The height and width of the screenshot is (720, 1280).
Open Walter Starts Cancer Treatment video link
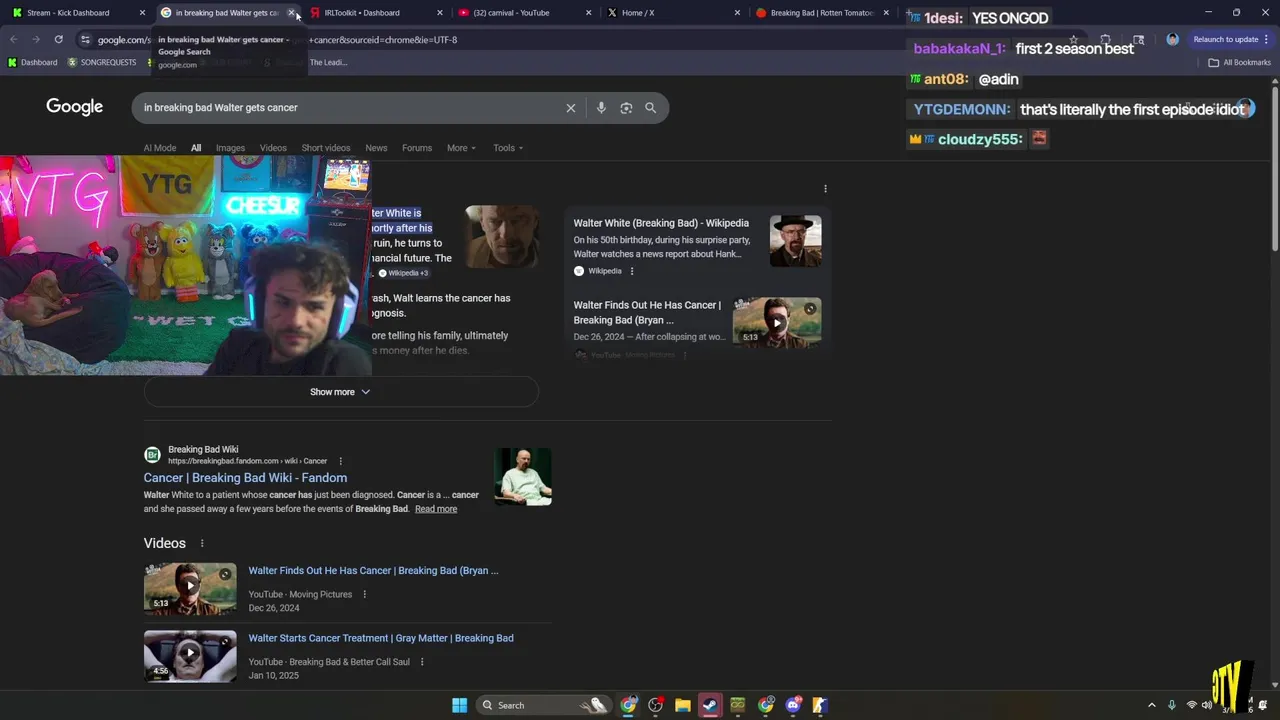pos(381,638)
